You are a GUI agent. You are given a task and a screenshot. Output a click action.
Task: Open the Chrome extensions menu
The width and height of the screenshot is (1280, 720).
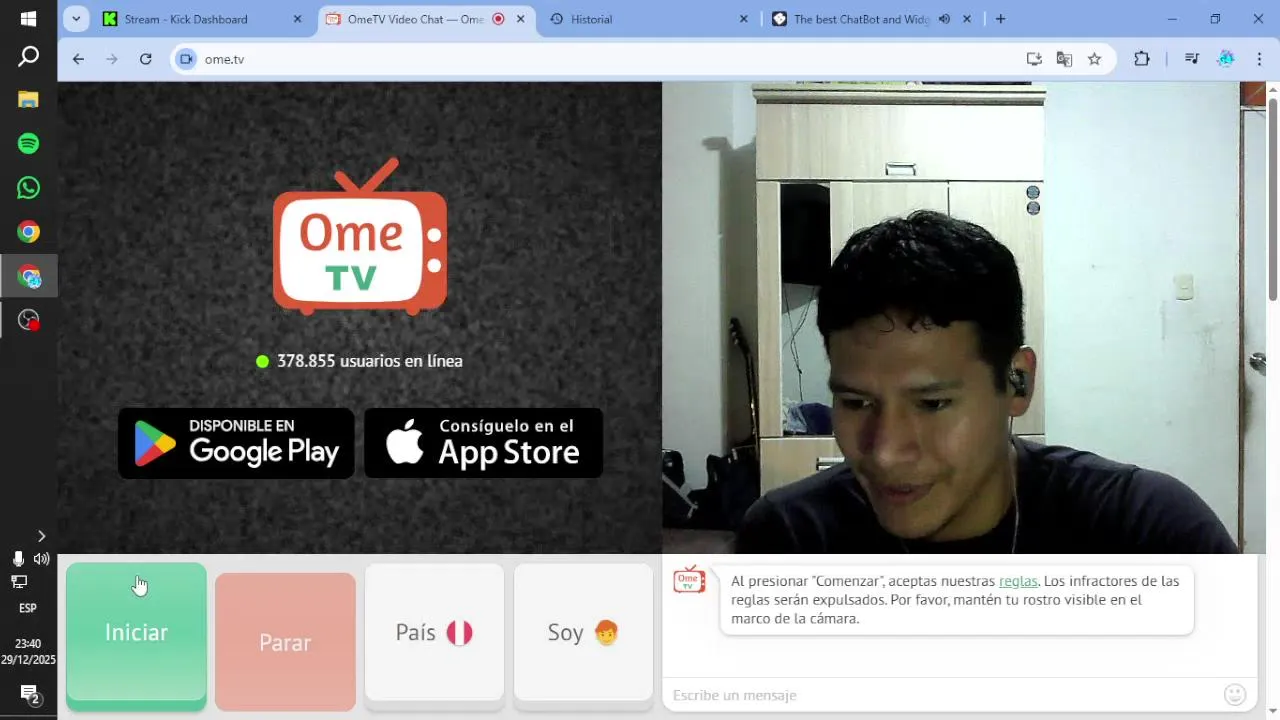1141,59
